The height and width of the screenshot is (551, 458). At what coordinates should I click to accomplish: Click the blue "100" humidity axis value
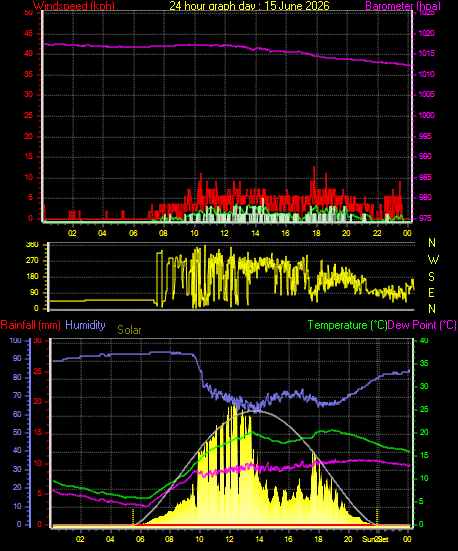coord(15,341)
